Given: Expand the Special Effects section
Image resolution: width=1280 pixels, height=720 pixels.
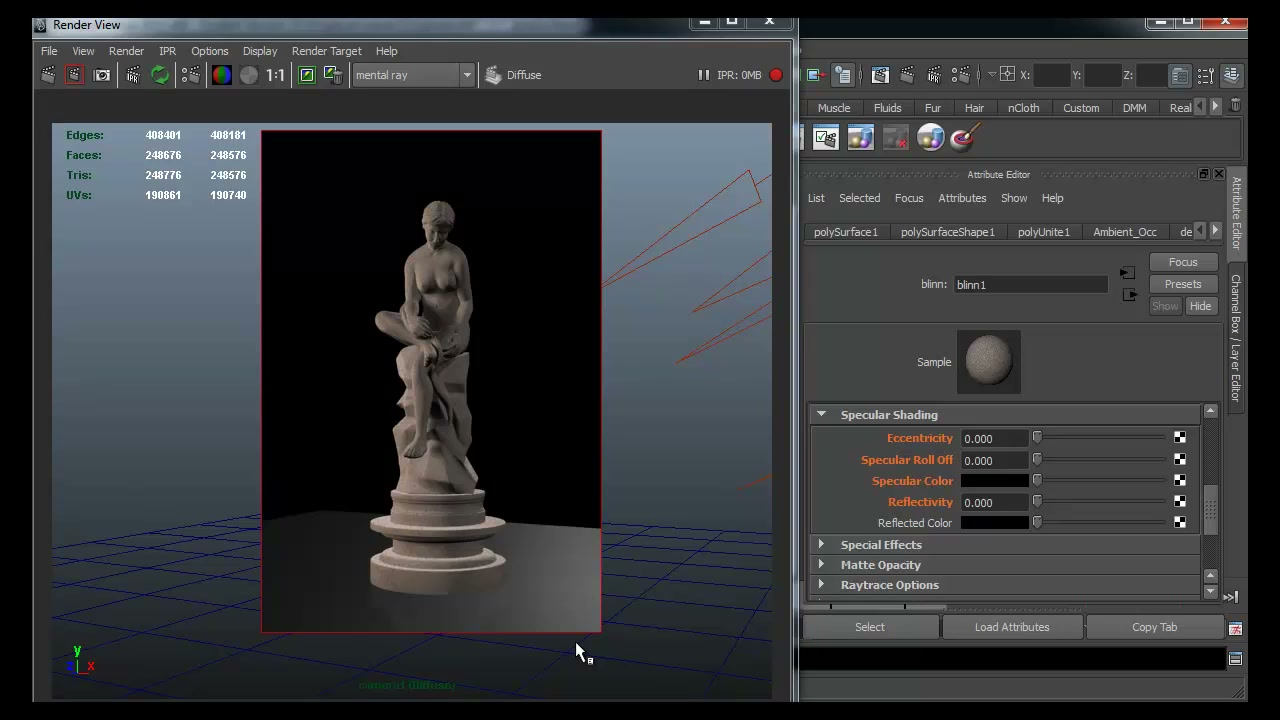Looking at the screenshot, I should point(821,545).
